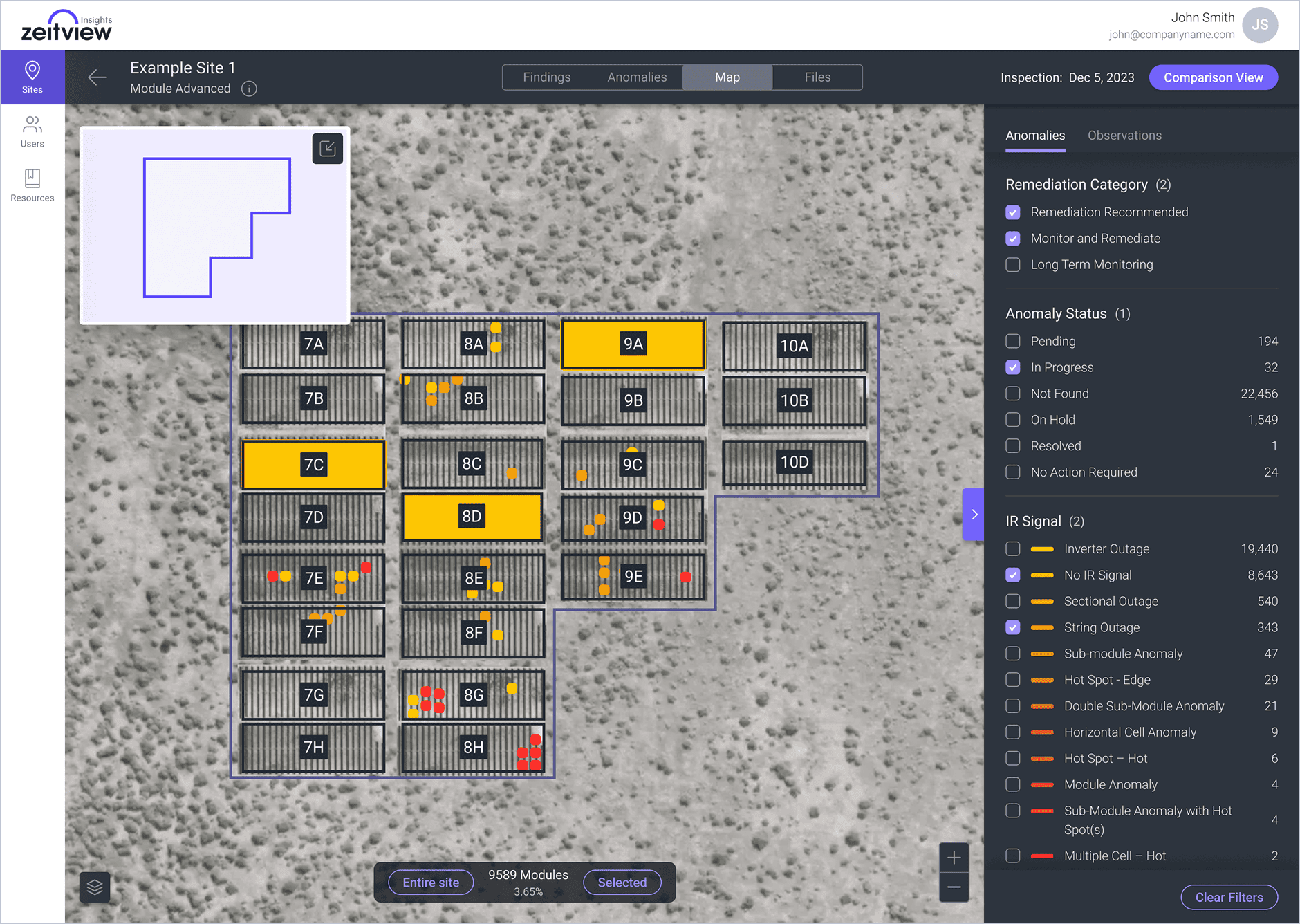Viewport: 1300px width, 924px height.
Task: Select the red anomaly marker in block 9E
Action: (x=685, y=577)
